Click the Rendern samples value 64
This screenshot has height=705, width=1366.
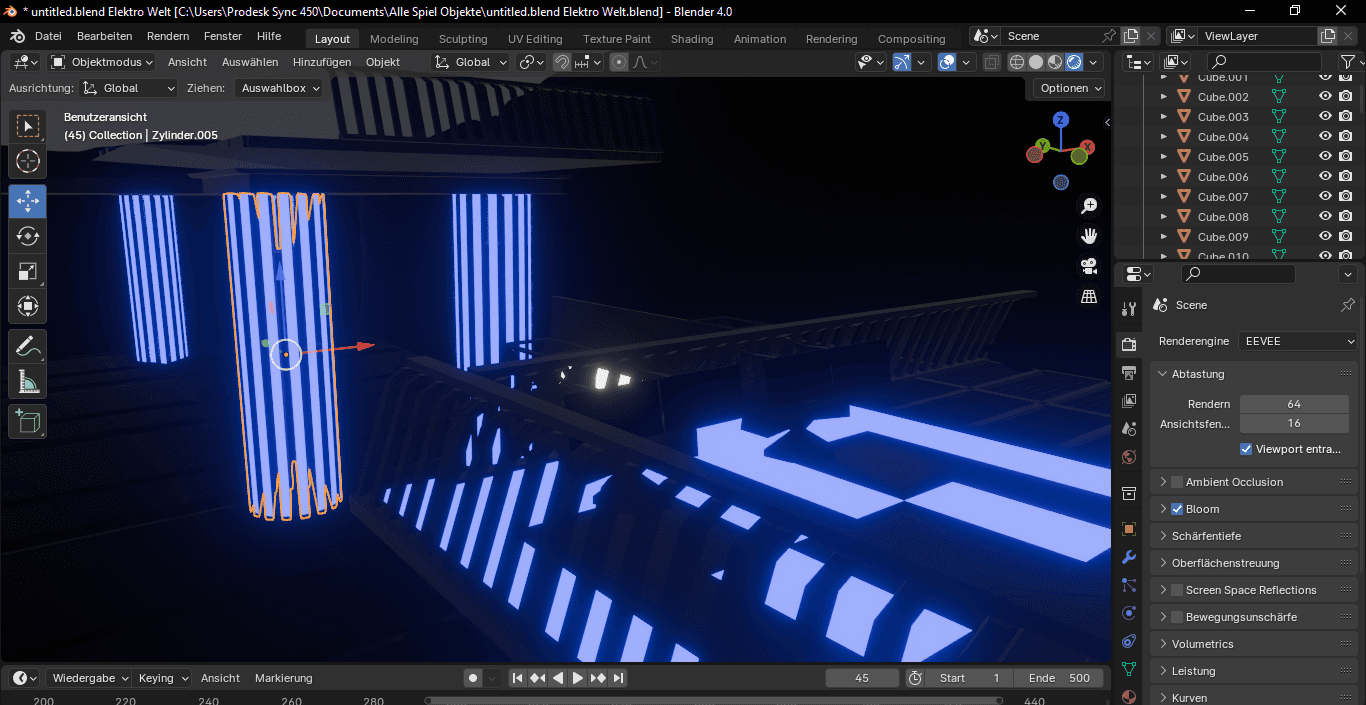(1294, 404)
